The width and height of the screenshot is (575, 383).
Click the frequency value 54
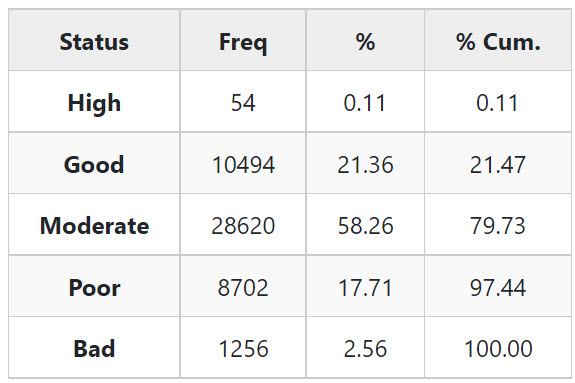coord(243,103)
